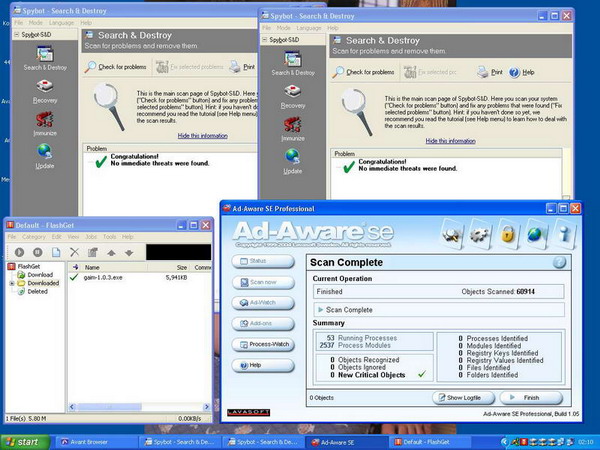Switch to Default - FlashGet taskbar button
The image size is (600, 450).
click(x=428, y=442)
